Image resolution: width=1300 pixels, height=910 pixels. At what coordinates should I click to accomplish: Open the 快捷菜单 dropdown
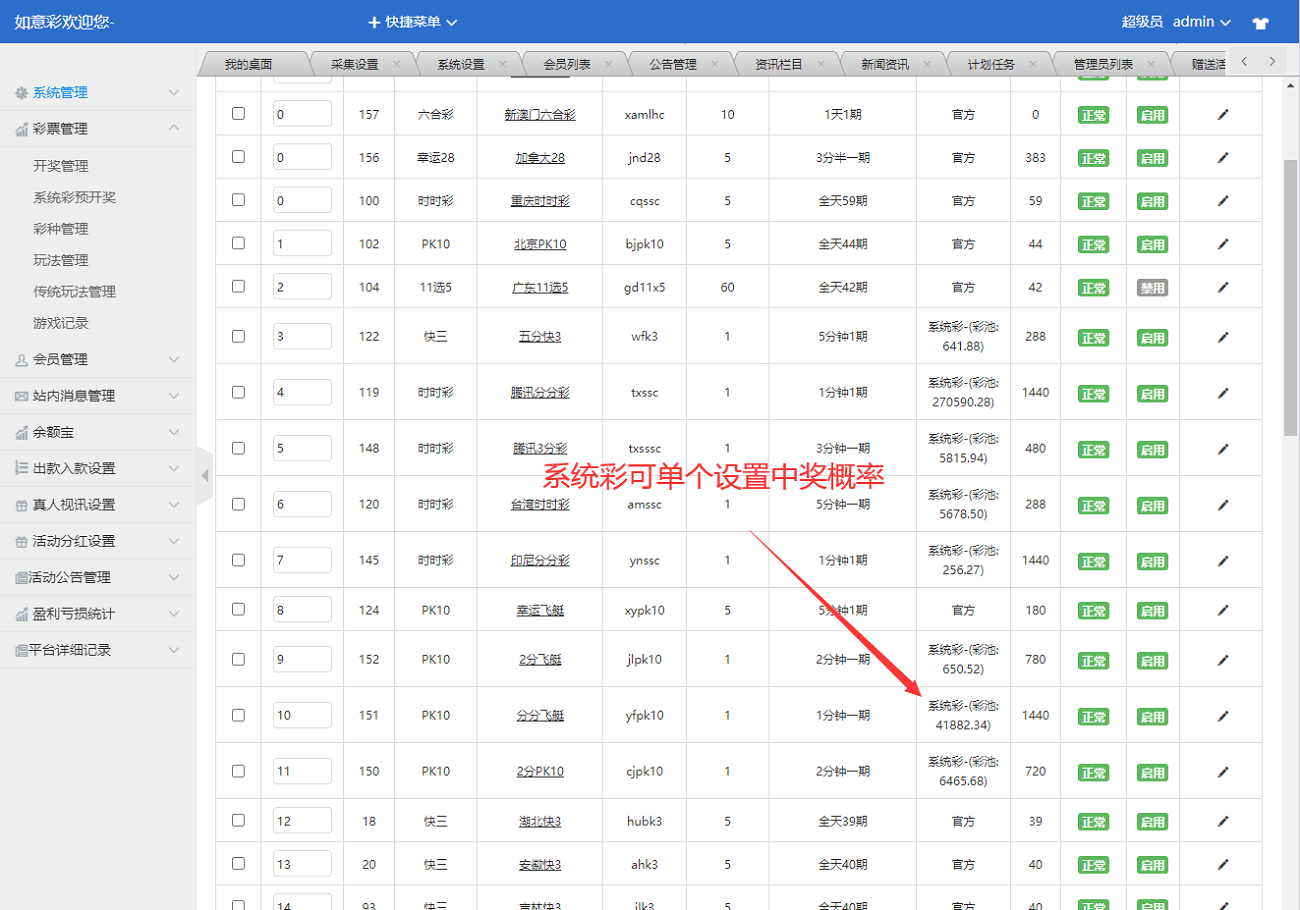(x=412, y=22)
